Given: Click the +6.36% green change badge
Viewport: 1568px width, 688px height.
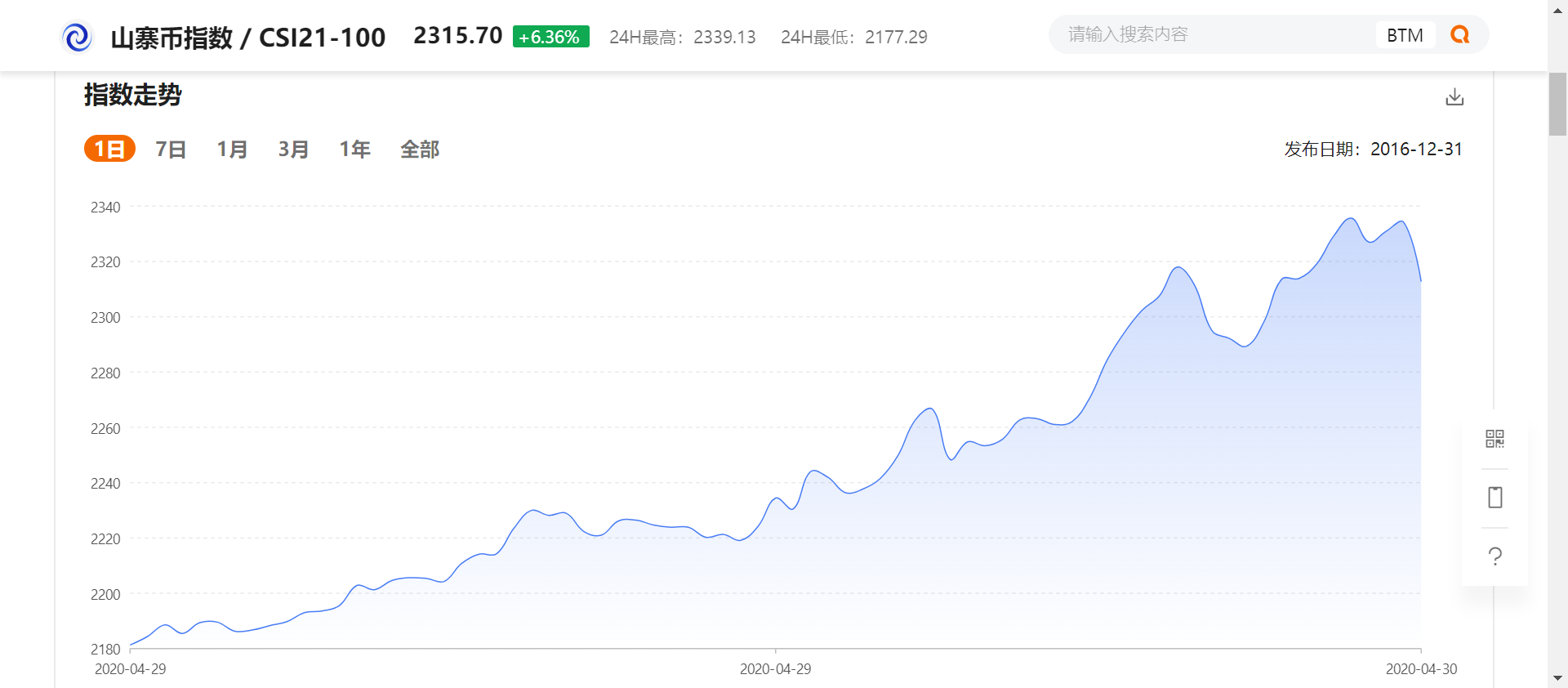Looking at the screenshot, I should pos(550,37).
